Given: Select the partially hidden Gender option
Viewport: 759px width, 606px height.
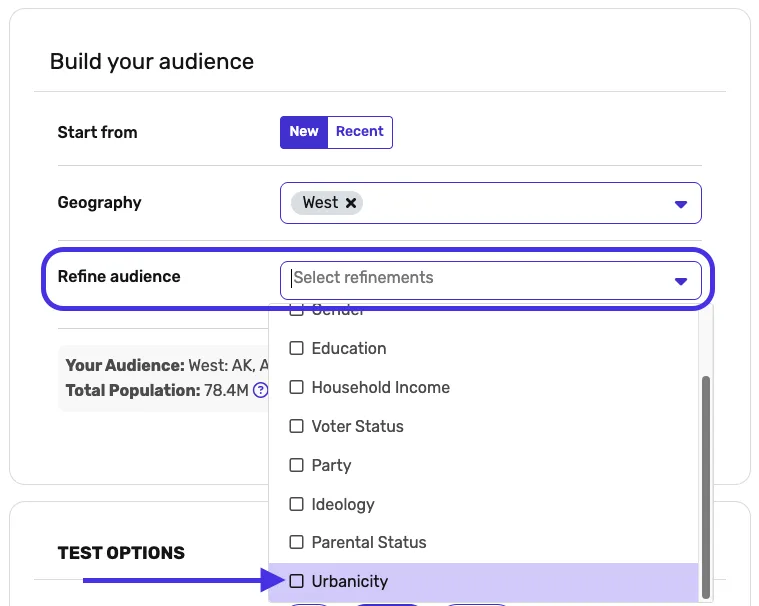Looking at the screenshot, I should [338, 311].
